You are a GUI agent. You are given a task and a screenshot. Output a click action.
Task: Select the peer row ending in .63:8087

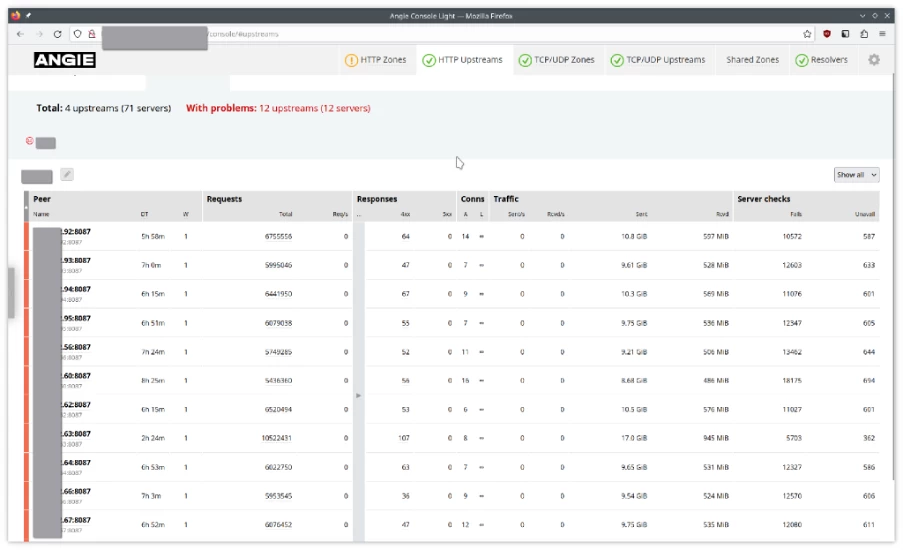click(x=76, y=434)
